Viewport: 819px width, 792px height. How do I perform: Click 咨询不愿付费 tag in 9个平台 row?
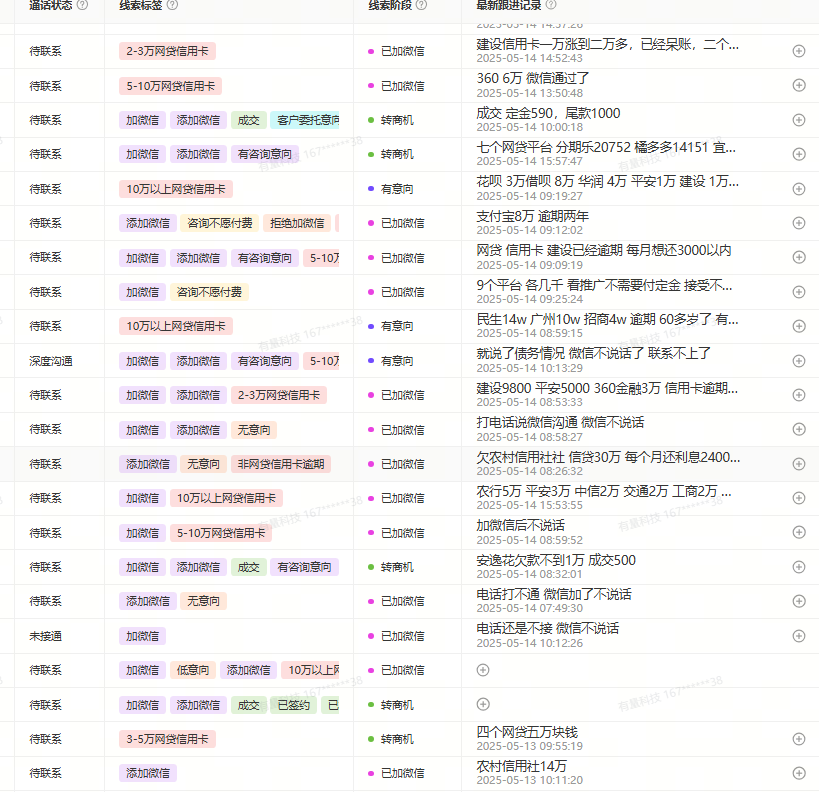click(x=209, y=292)
